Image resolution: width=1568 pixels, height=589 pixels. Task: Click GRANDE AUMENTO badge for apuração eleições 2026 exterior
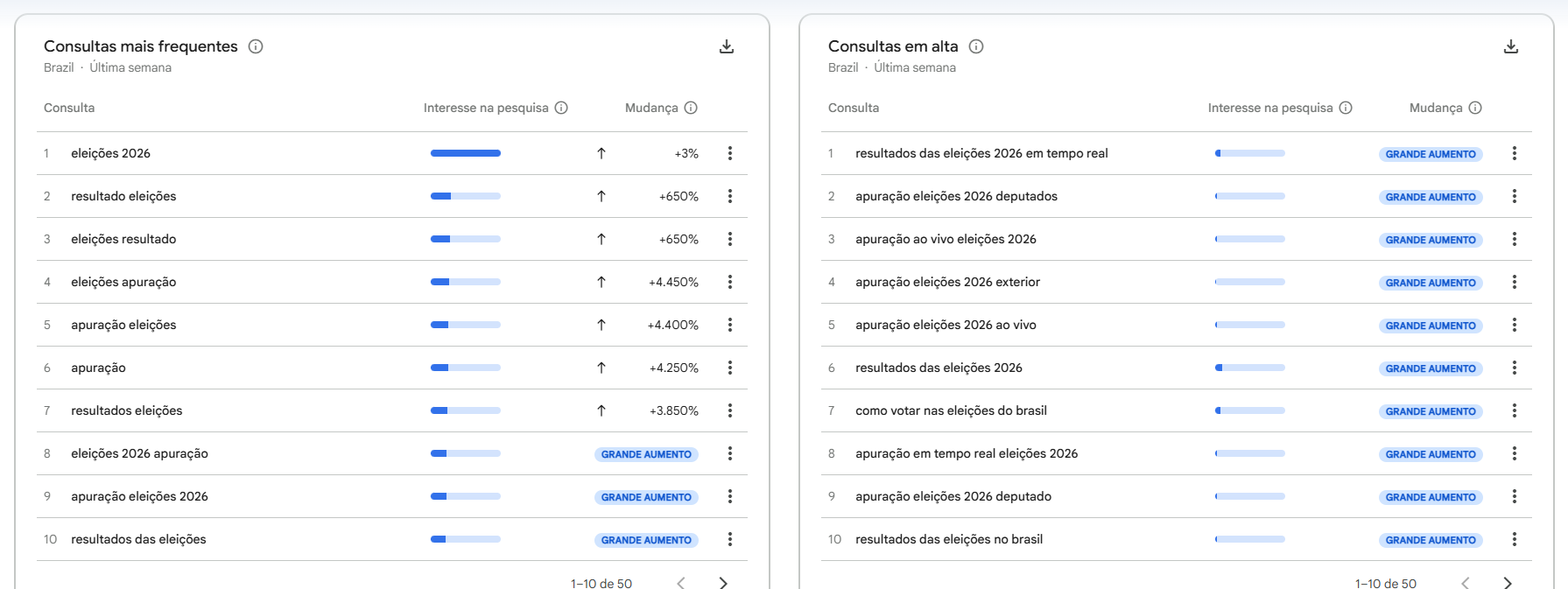point(1431,283)
